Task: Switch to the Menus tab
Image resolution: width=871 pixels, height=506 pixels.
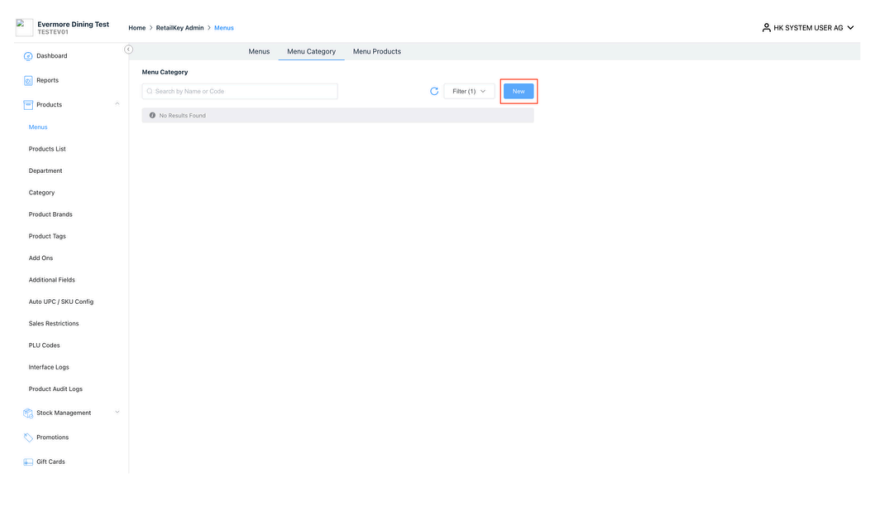Action: click(x=258, y=51)
